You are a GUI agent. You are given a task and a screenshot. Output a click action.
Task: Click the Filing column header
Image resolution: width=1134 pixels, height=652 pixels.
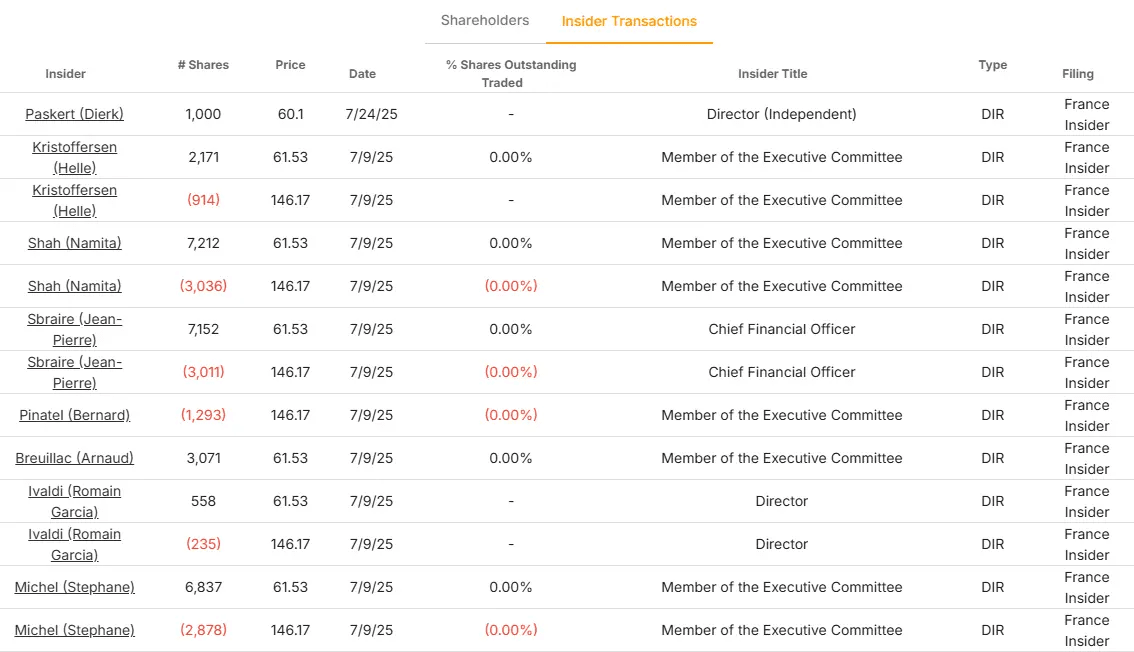click(1078, 74)
